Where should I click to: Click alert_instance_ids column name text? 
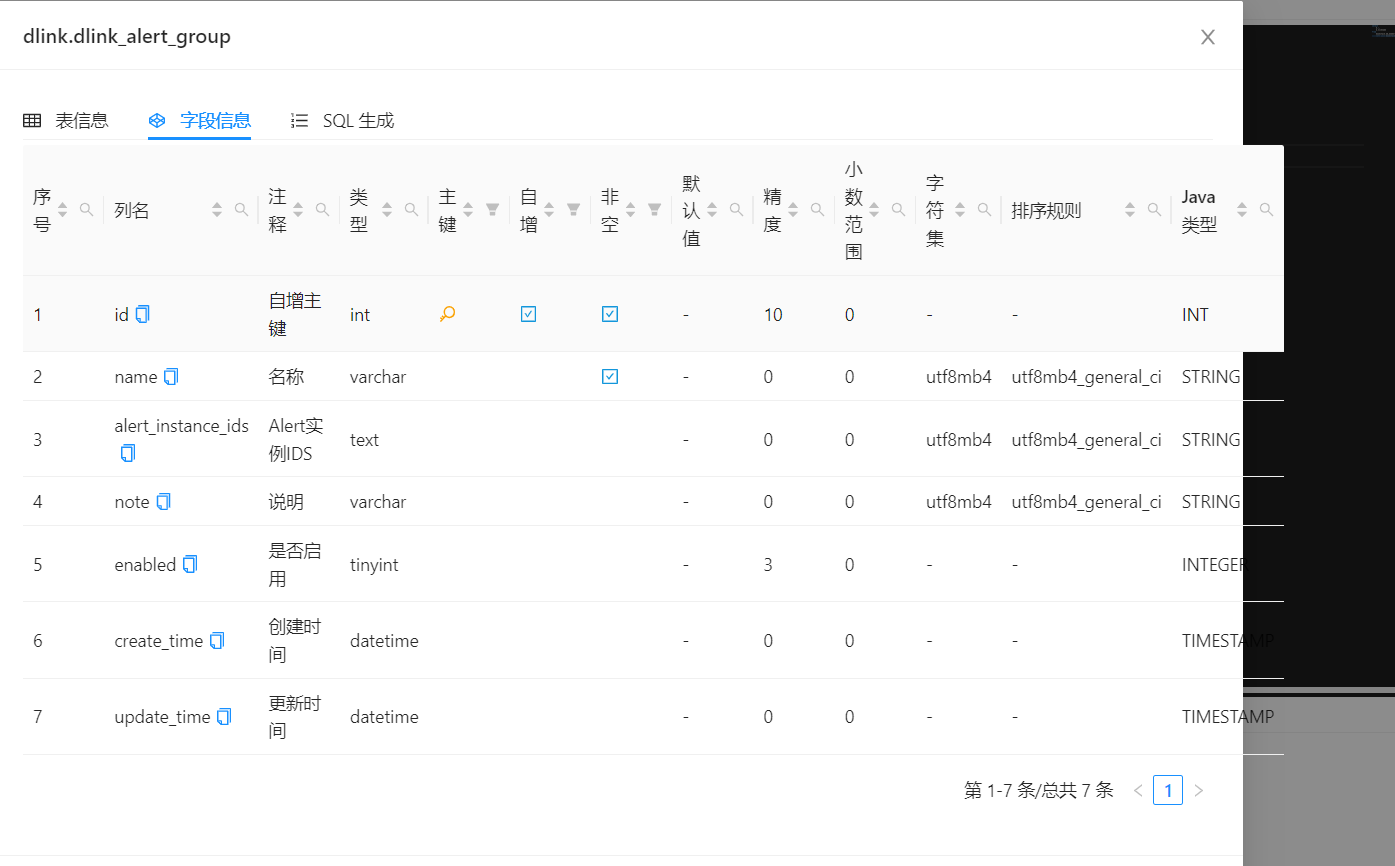(182, 426)
